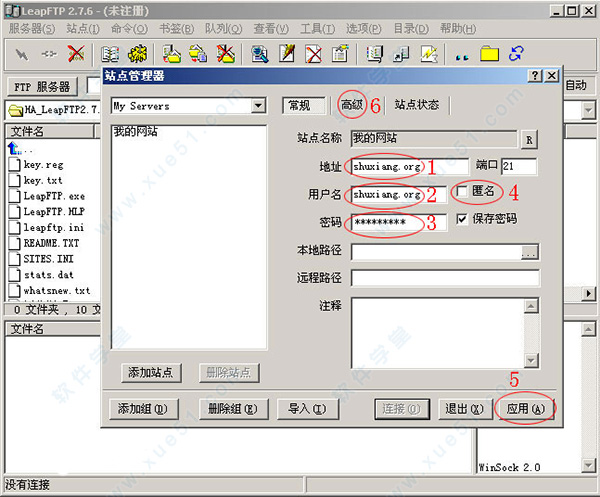Viewport: 600px width, 497px height.
Task: Toggle the 匿名 anonymous checkbox
Action: [462, 191]
